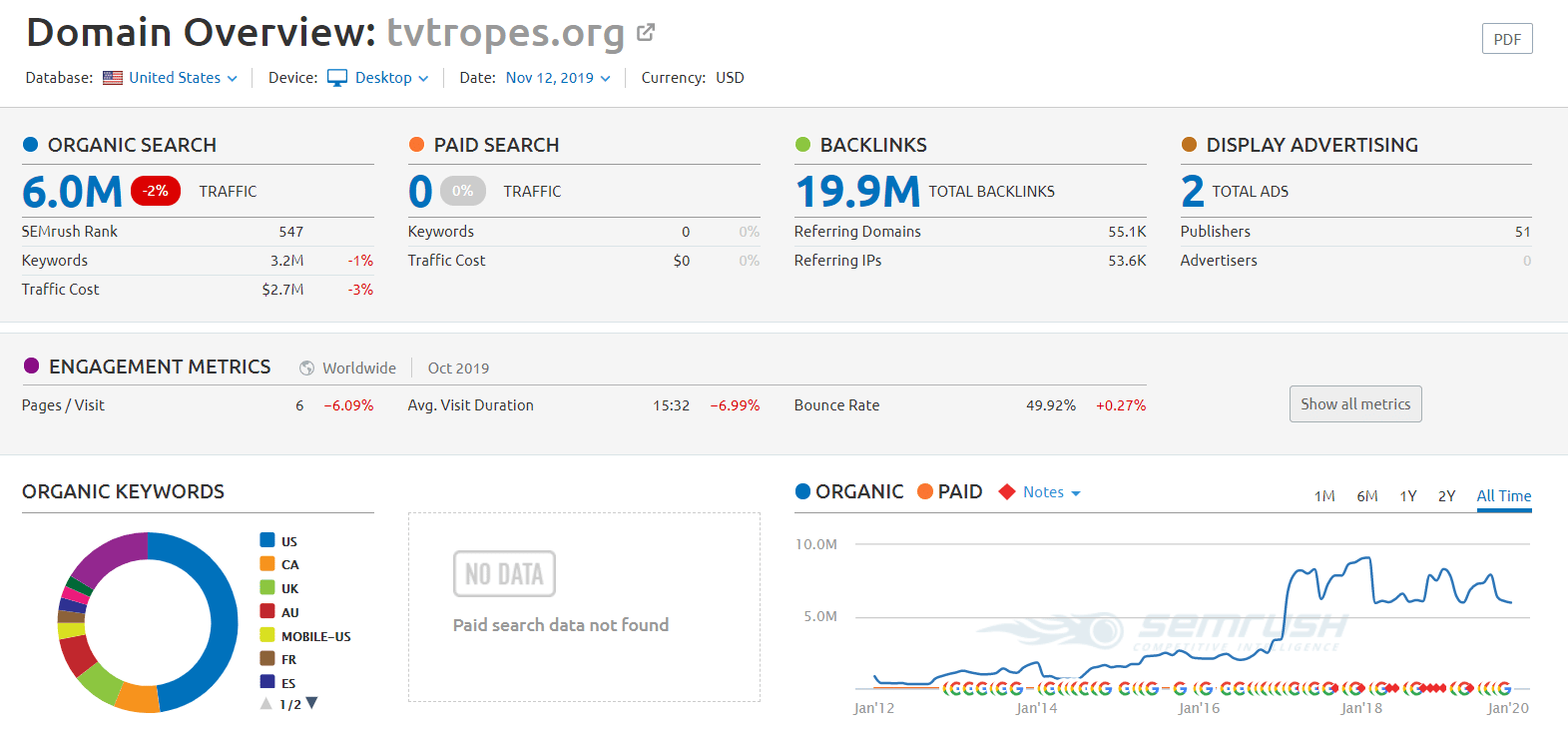Toggle PAID series in the chart legend
This screenshot has width=1568, height=737.
tap(950, 491)
